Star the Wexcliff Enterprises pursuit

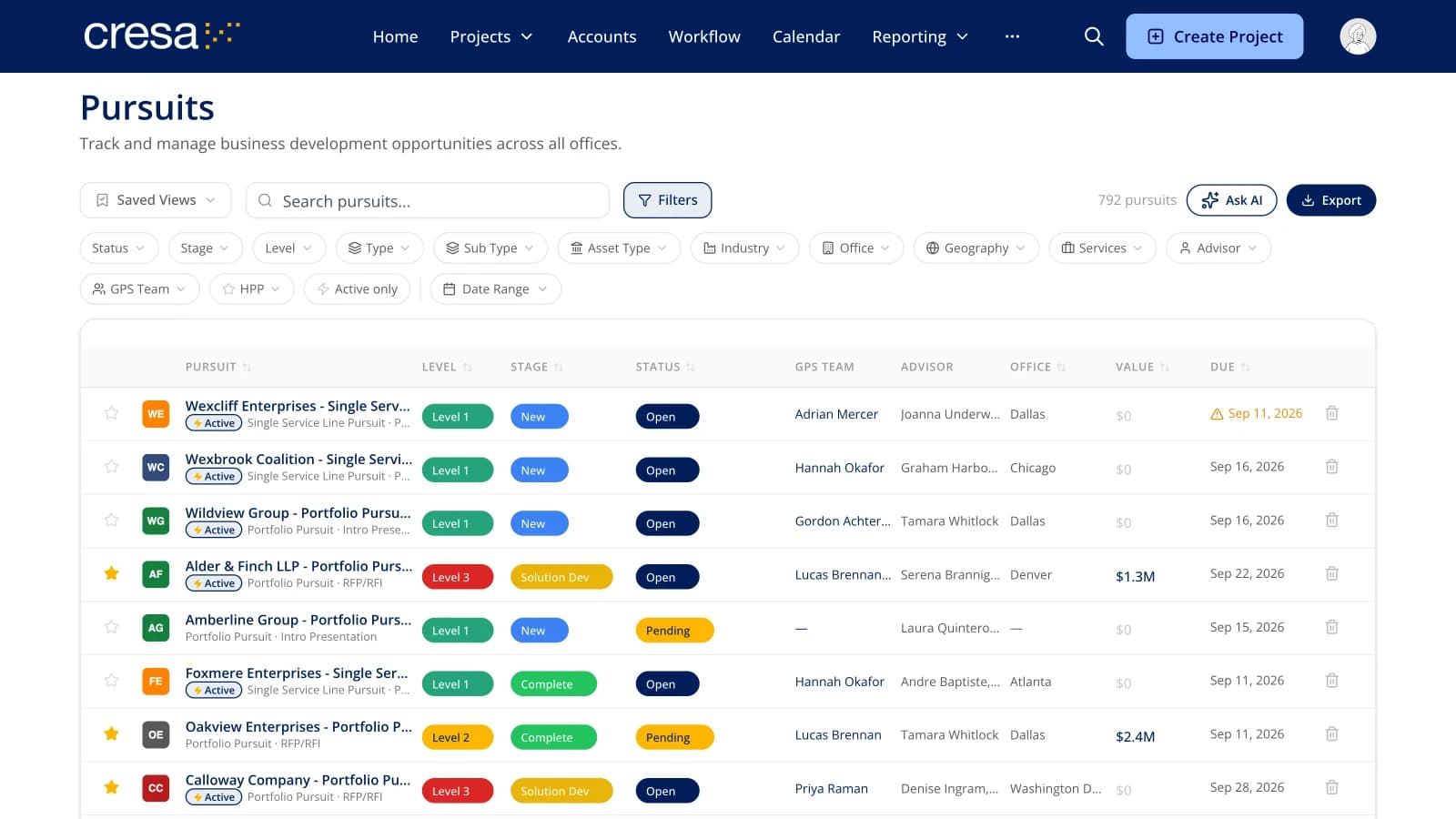point(111,413)
